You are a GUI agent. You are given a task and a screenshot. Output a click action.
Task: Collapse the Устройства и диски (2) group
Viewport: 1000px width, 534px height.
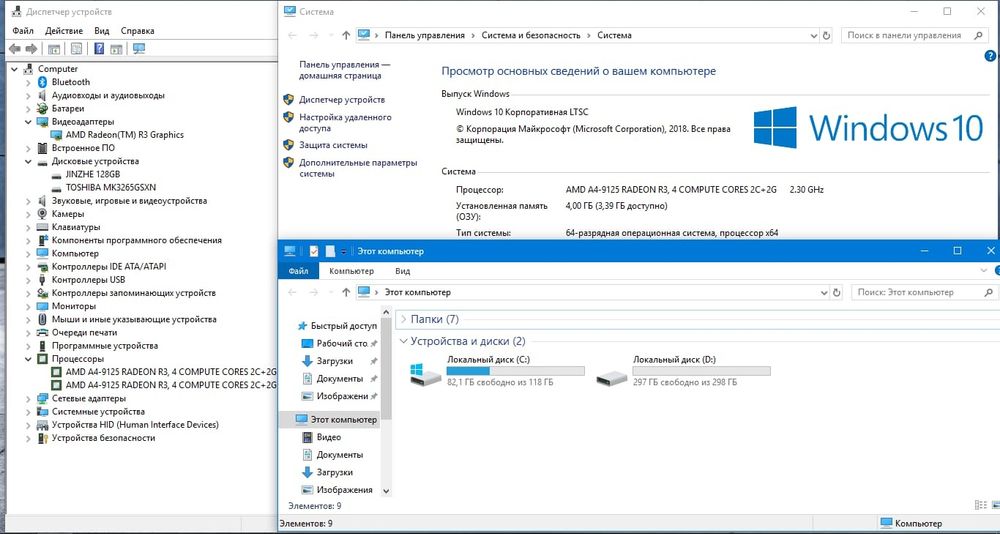[x=402, y=341]
